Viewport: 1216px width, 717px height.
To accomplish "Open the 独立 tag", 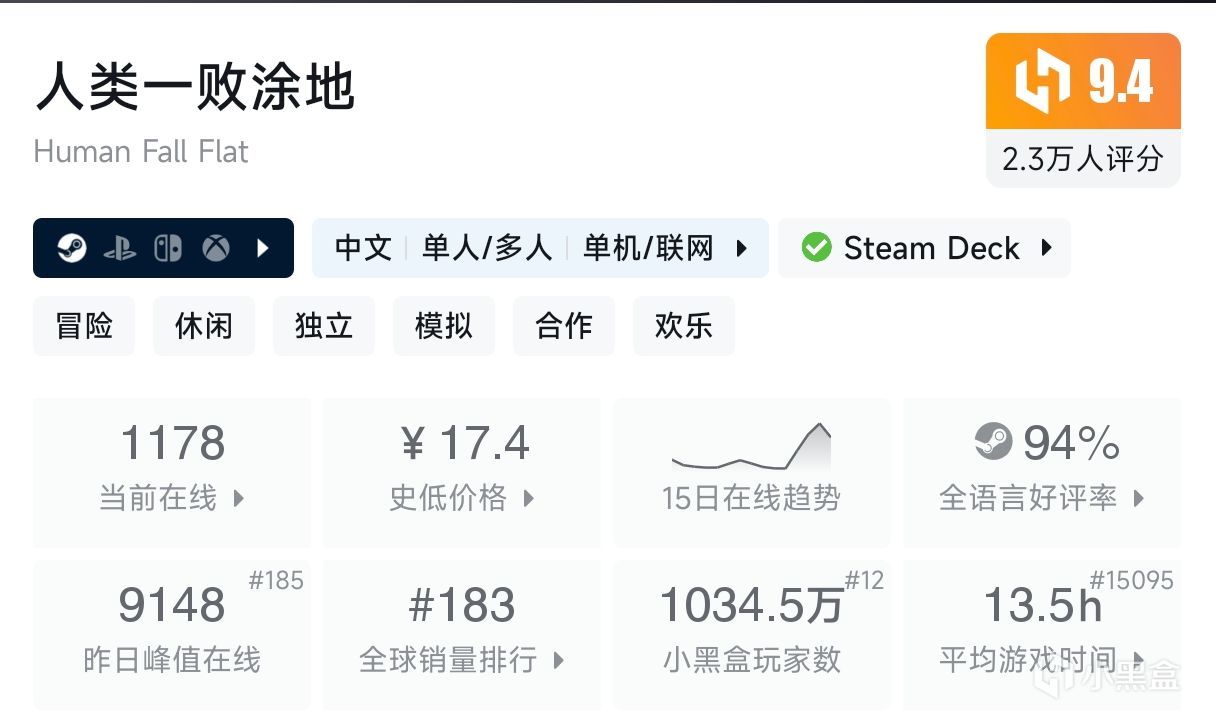I will [324, 326].
